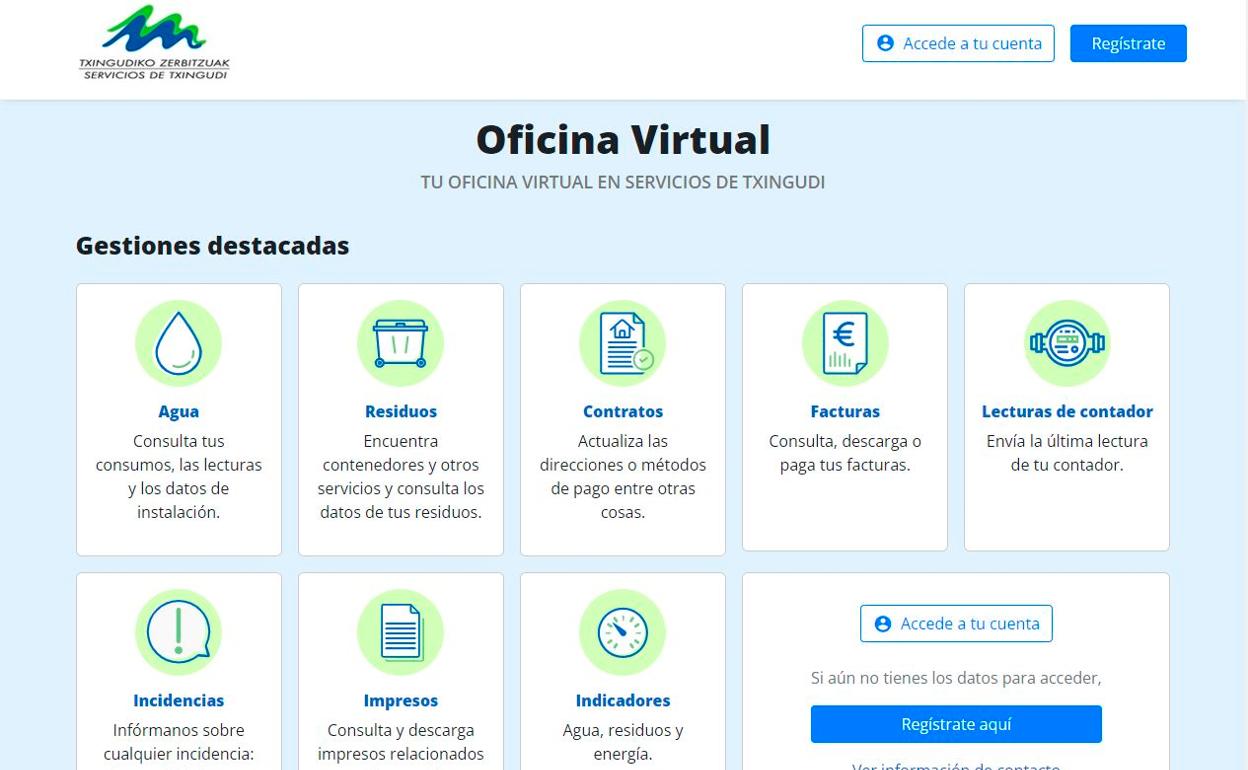This screenshot has width=1248, height=770.
Task: Click the Indicadores gauge icon
Action: [622, 632]
